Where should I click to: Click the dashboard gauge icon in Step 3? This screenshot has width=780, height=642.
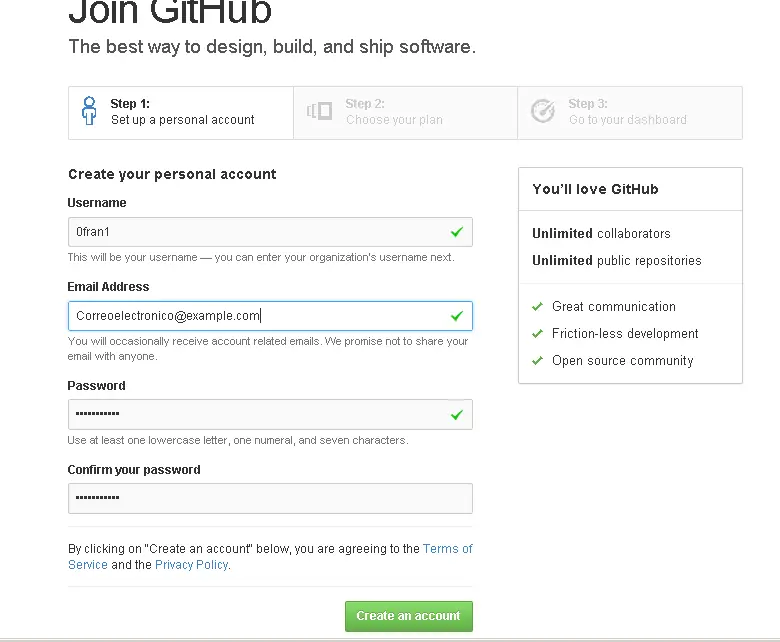pos(543,111)
